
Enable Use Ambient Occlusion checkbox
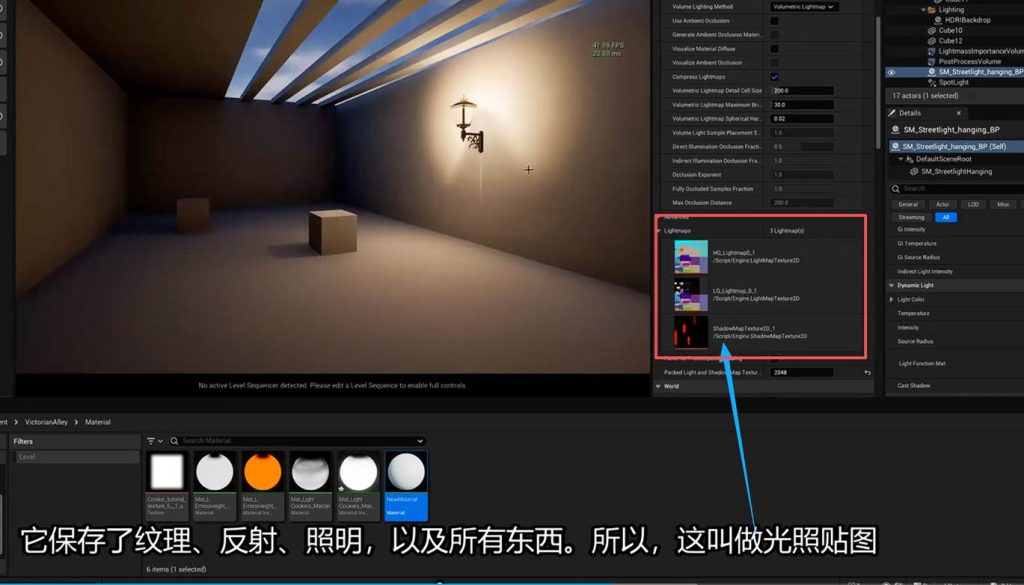tap(774, 21)
